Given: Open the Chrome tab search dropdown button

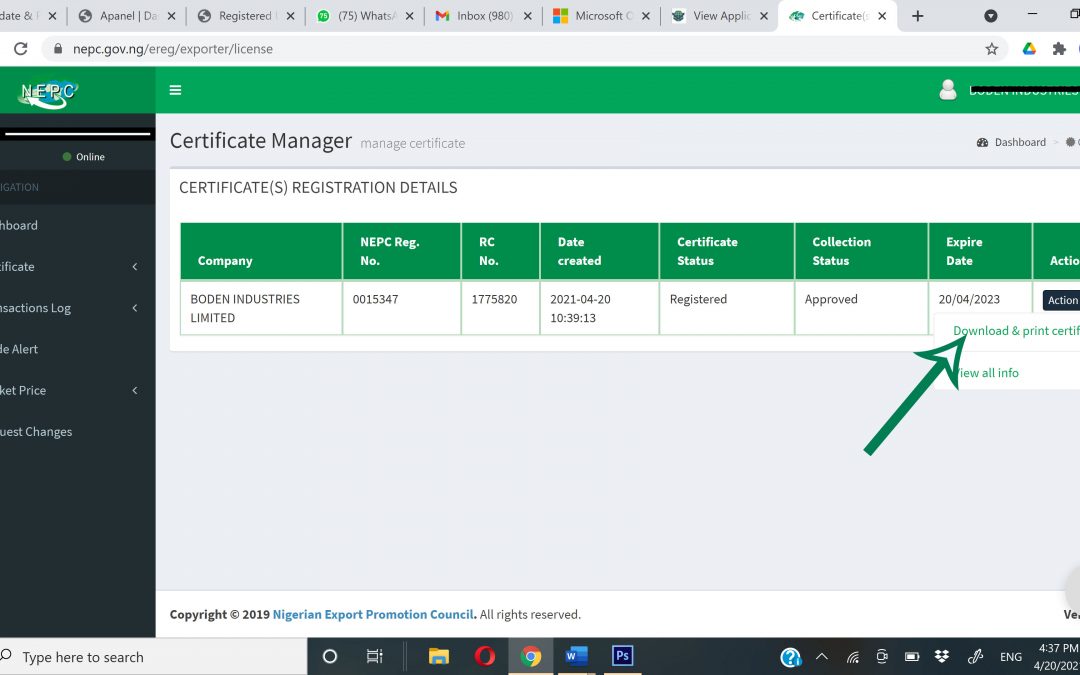Looking at the screenshot, I should coord(990,16).
